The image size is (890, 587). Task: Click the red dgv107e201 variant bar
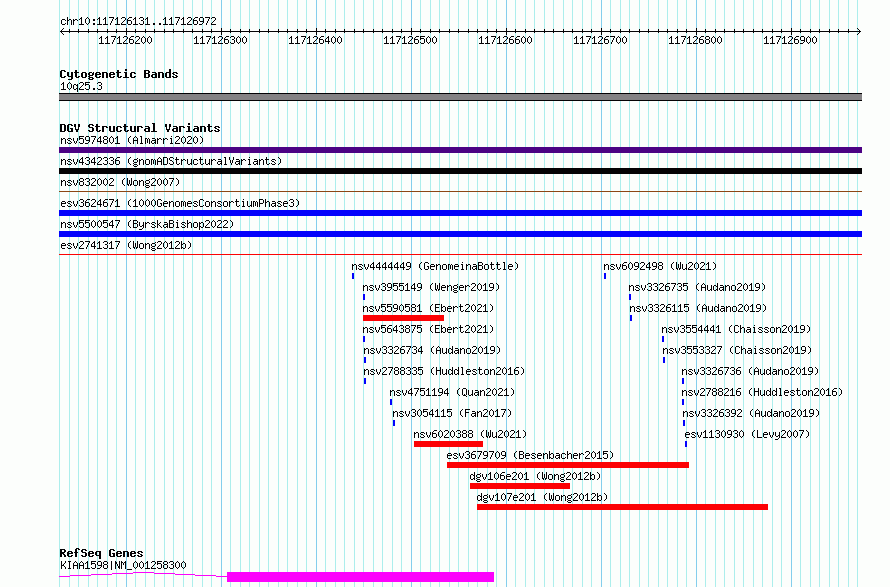pos(623,507)
